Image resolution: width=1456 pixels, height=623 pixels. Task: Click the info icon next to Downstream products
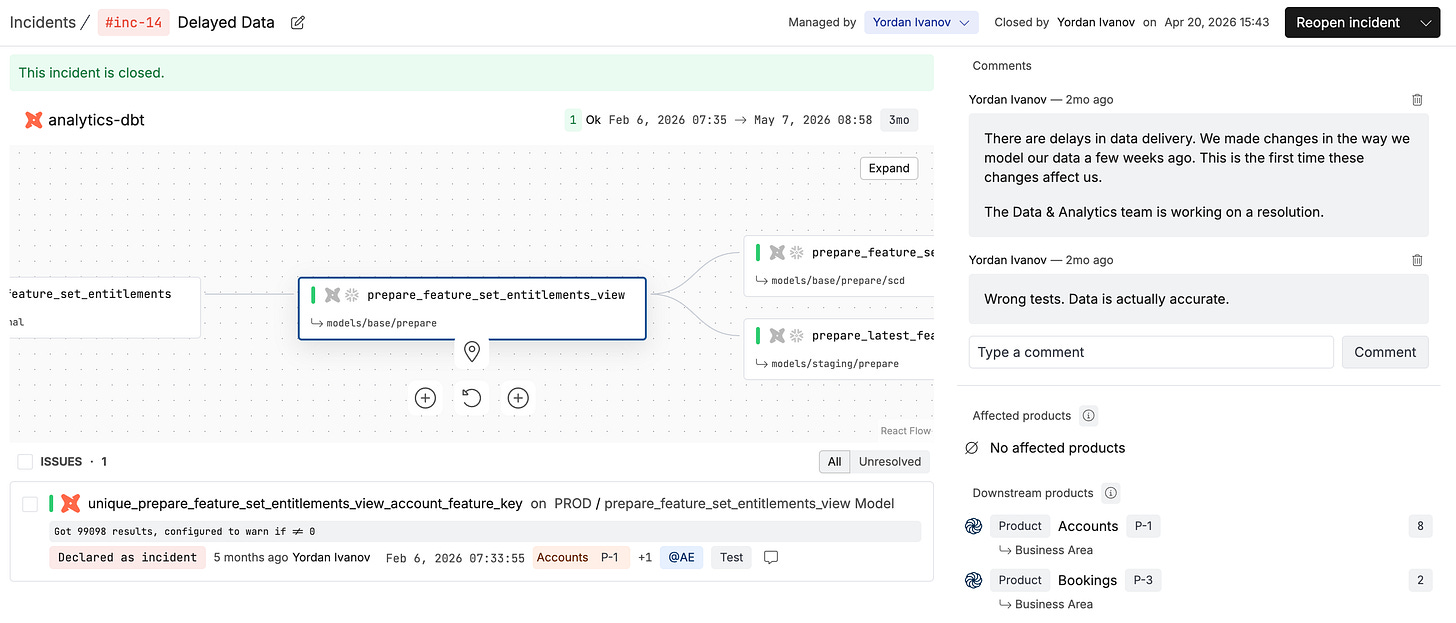(1110, 493)
